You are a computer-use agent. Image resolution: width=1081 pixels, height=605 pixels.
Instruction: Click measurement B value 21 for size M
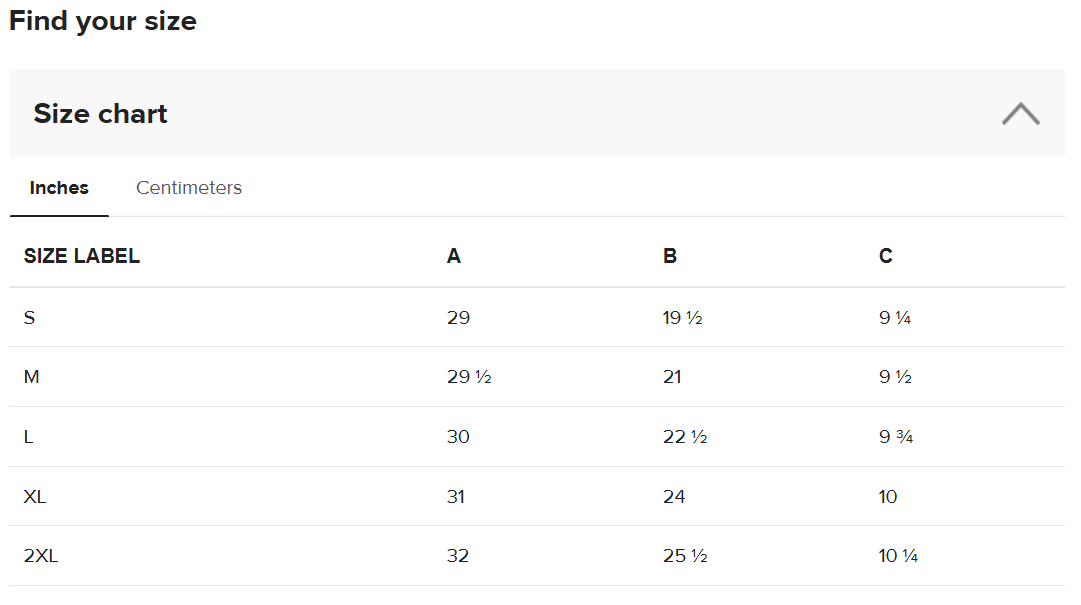tap(672, 377)
